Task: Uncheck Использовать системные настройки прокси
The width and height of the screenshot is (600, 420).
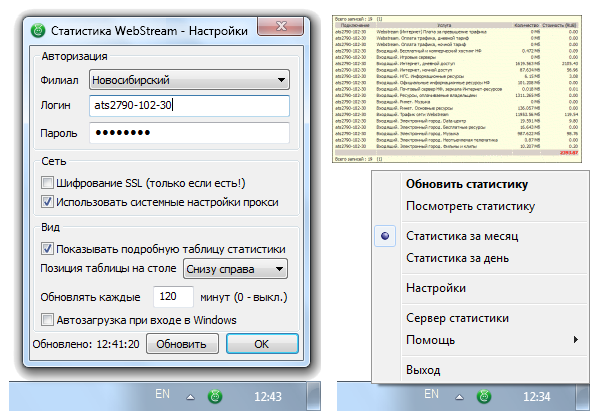Action: [47, 202]
